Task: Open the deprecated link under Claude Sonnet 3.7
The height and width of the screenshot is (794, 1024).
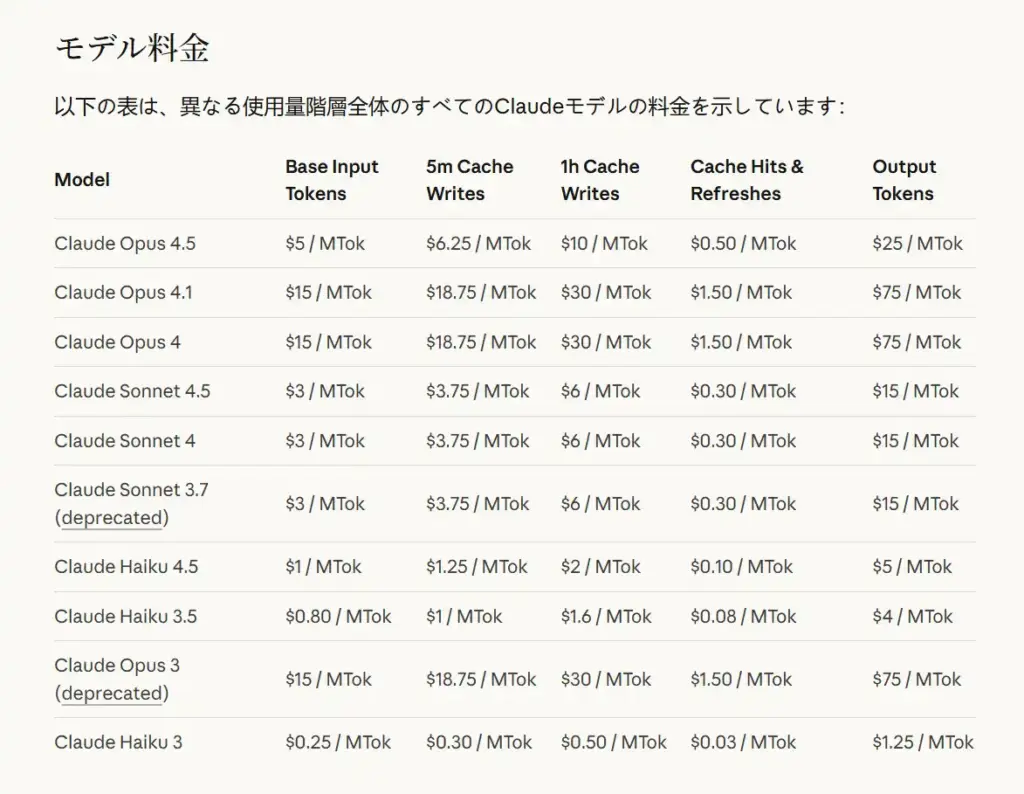Action: pos(112,518)
